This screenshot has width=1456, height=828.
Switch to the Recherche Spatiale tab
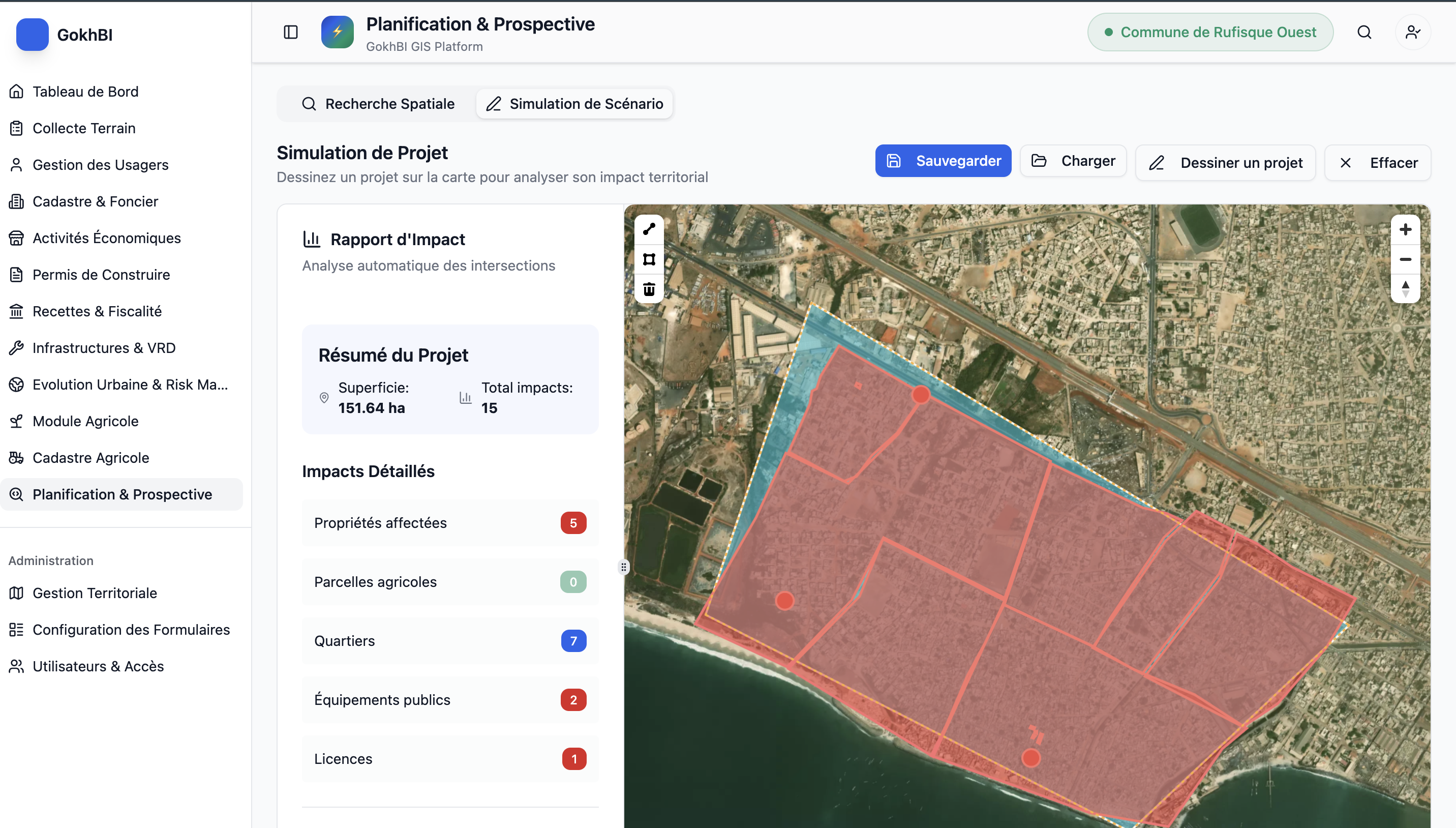378,104
